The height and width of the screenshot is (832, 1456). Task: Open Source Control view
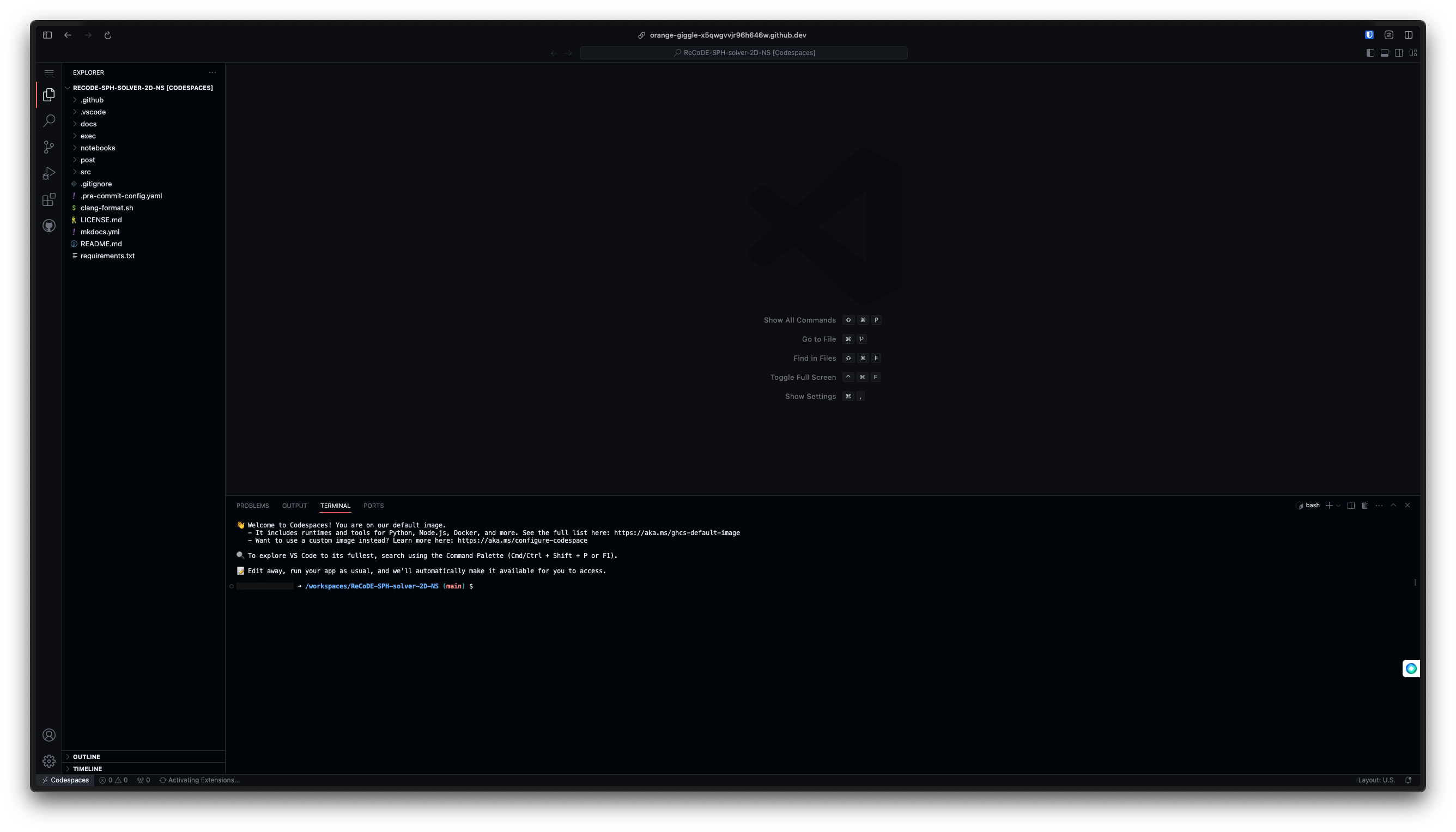49,148
